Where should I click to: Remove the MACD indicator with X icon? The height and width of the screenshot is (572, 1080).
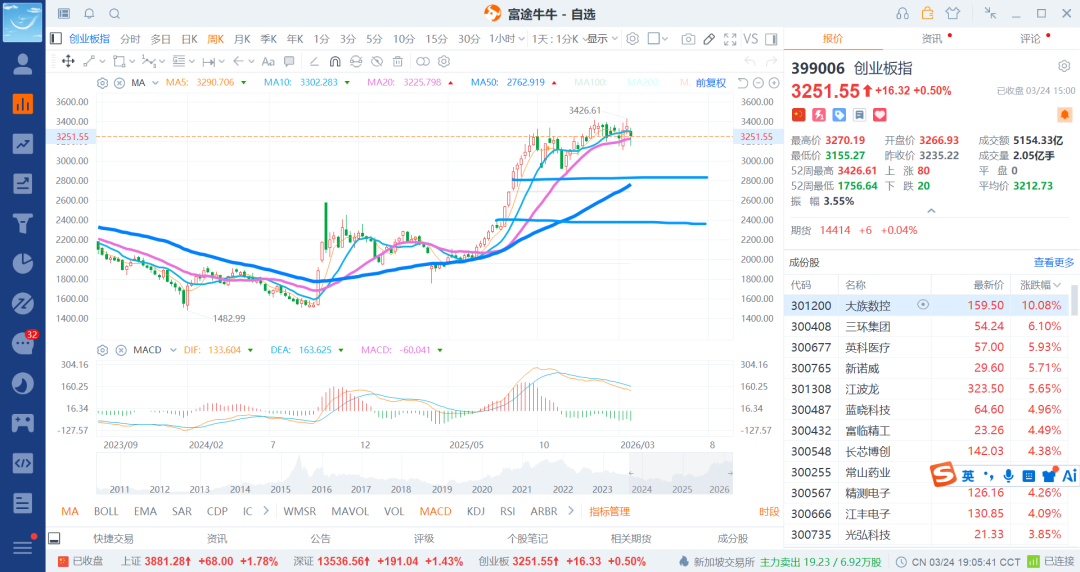(x=121, y=350)
